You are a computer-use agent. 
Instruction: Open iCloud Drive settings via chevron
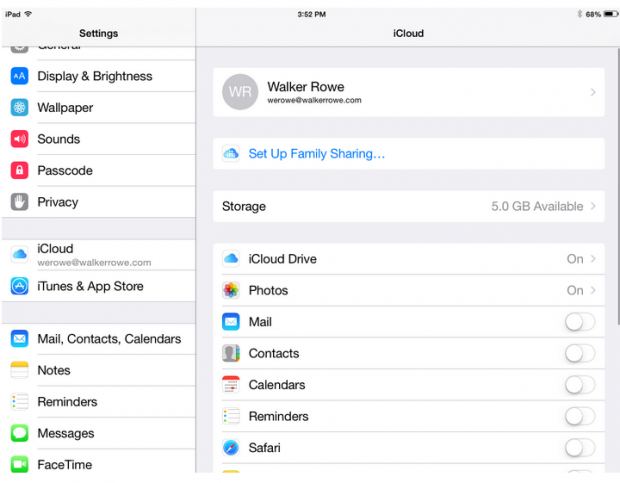(x=593, y=258)
